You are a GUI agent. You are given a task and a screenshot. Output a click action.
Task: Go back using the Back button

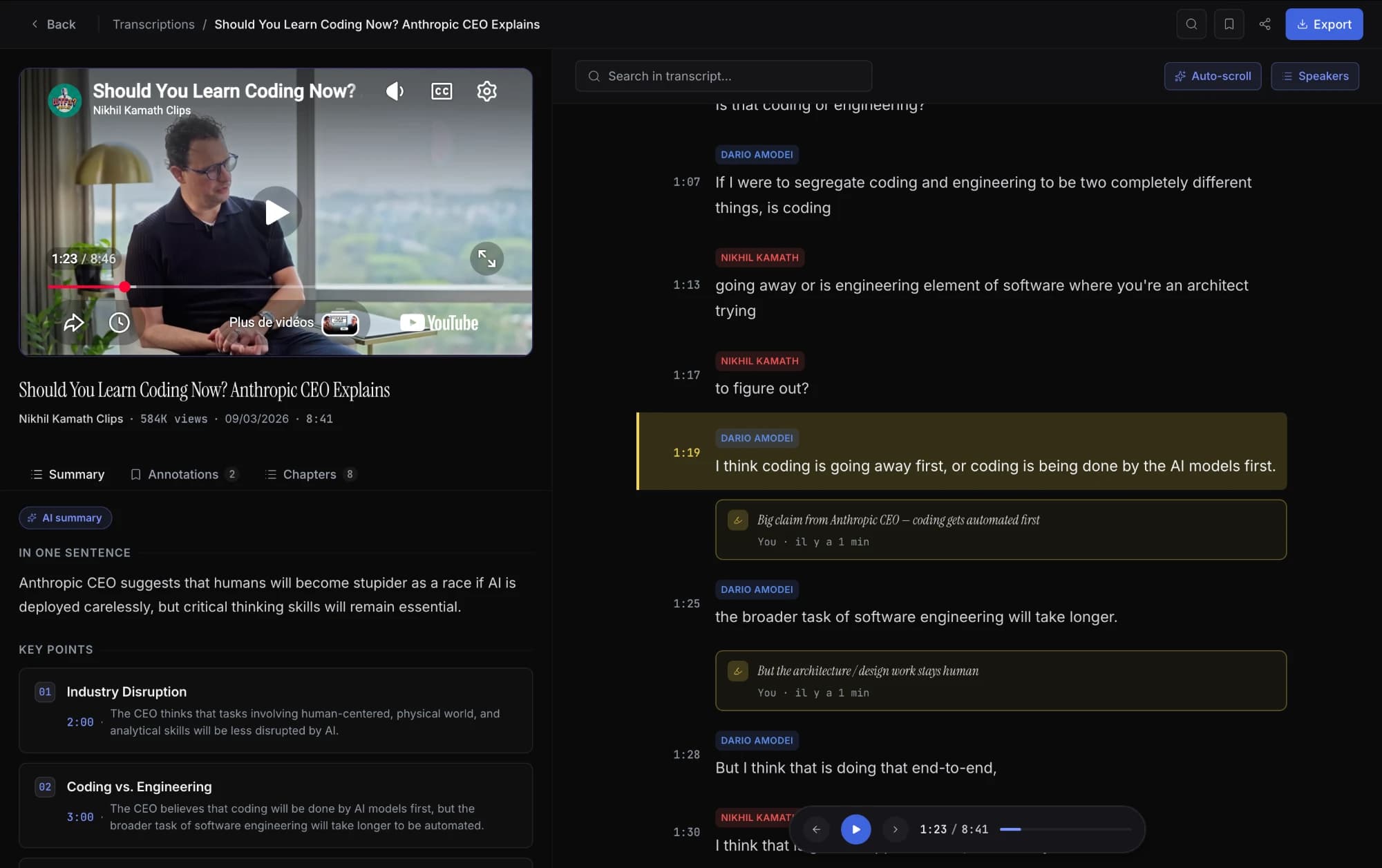pos(53,24)
